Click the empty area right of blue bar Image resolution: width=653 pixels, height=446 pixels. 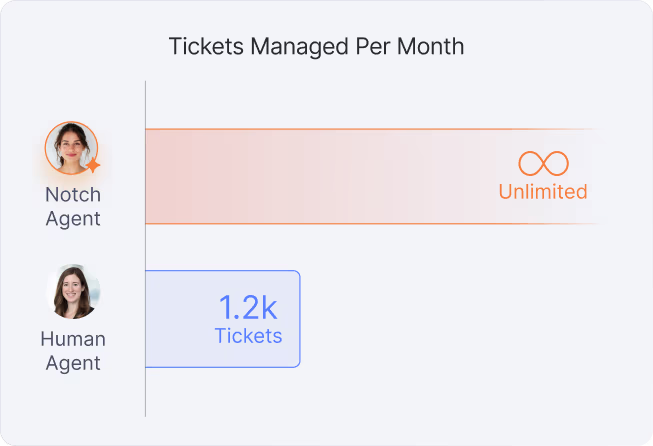(x=450, y=318)
